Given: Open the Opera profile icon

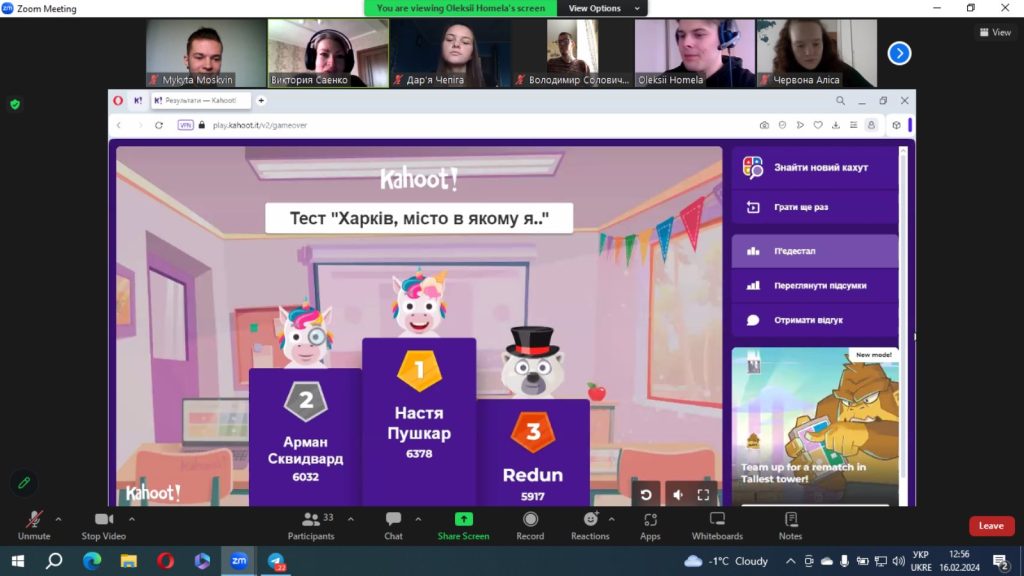Looking at the screenshot, I should point(871,125).
